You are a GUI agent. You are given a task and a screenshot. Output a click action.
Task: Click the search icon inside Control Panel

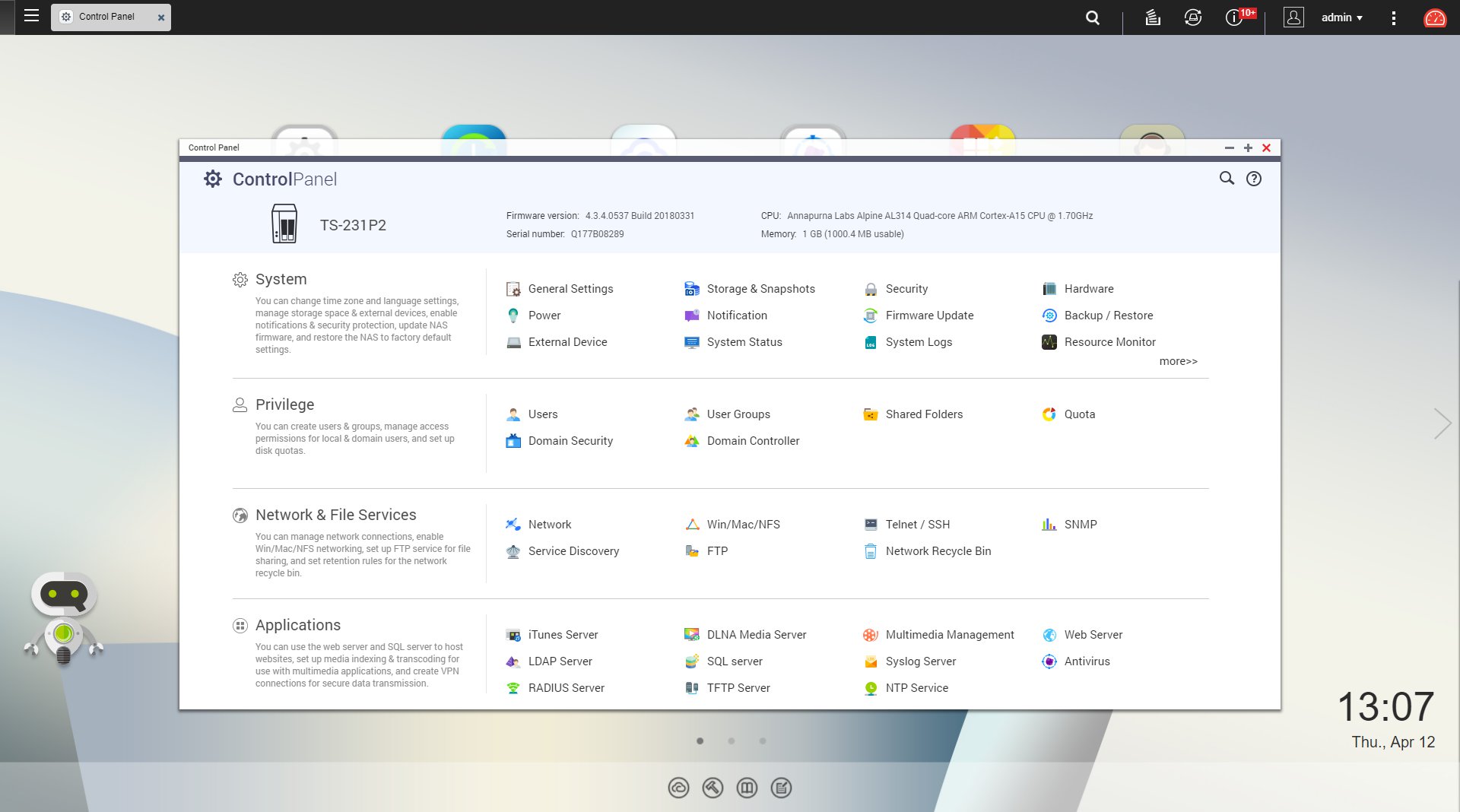point(1227,179)
